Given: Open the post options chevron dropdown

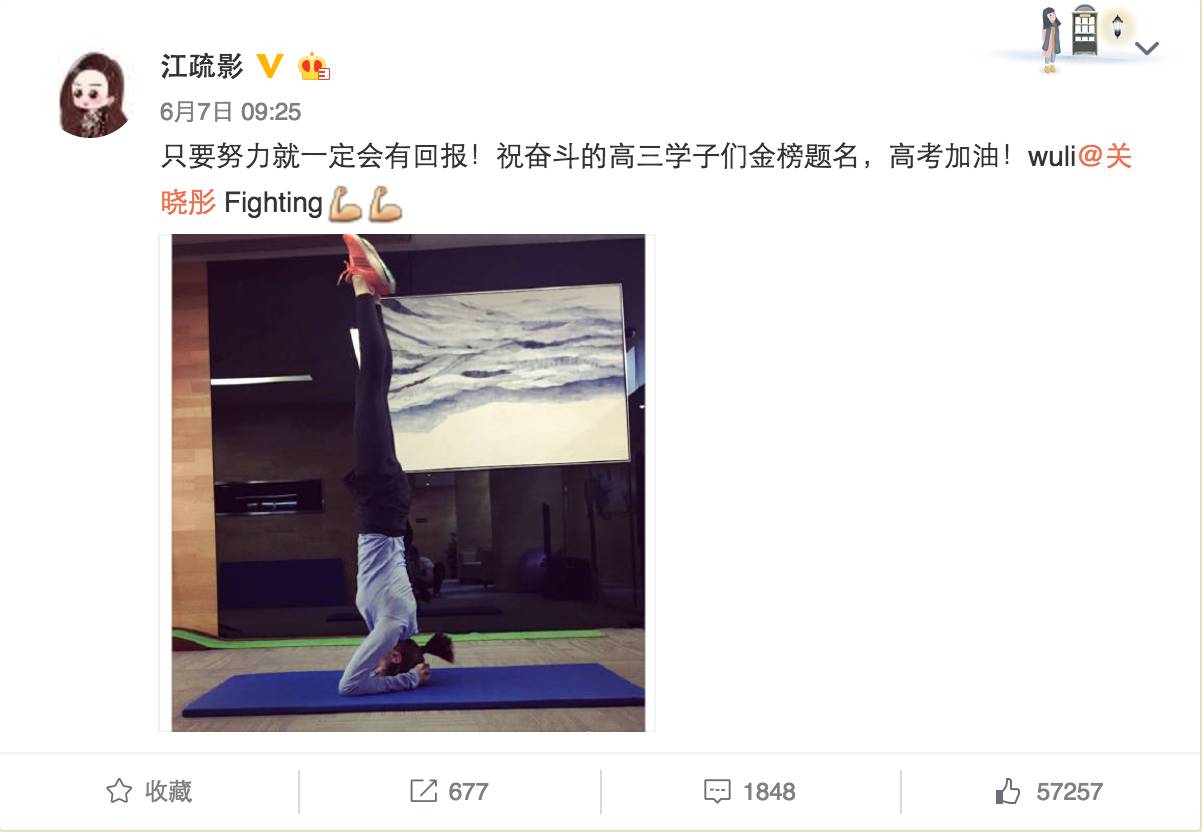Looking at the screenshot, I should (x=1147, y=48).
